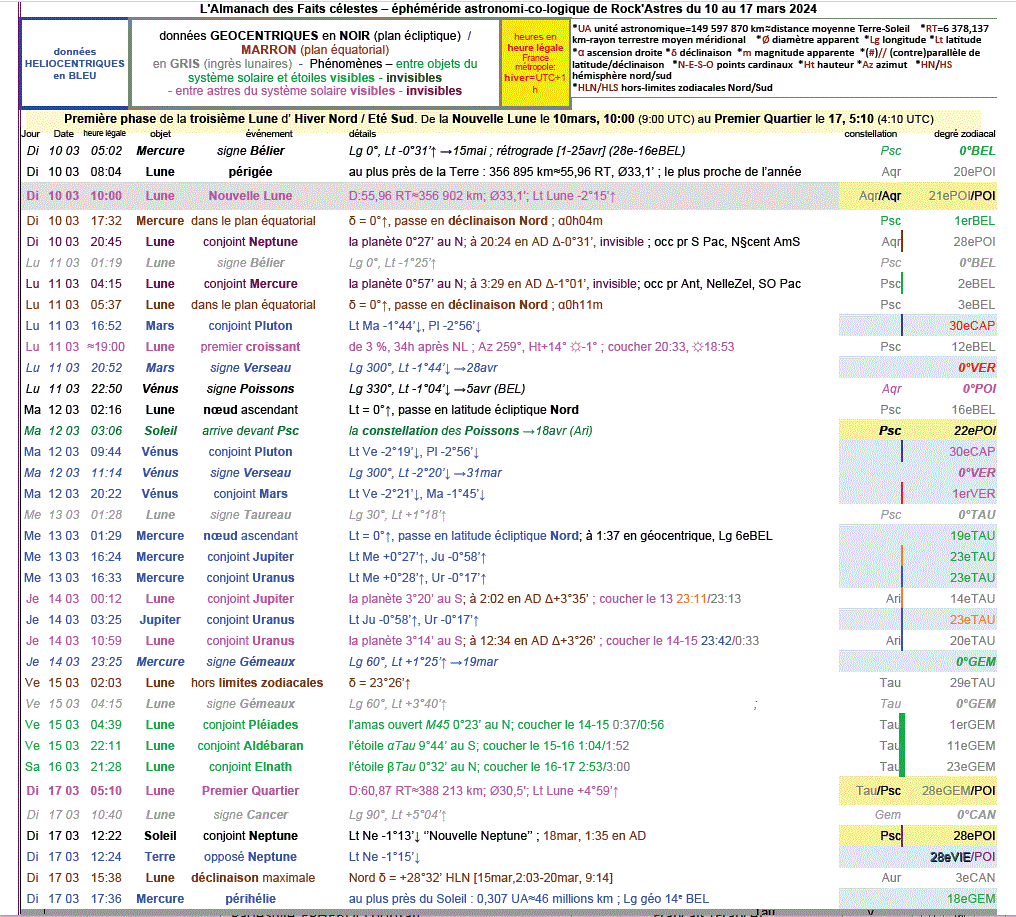
Task: Select 'de 3 %, 34h après NL' detail text
Action: coord(541,347)
